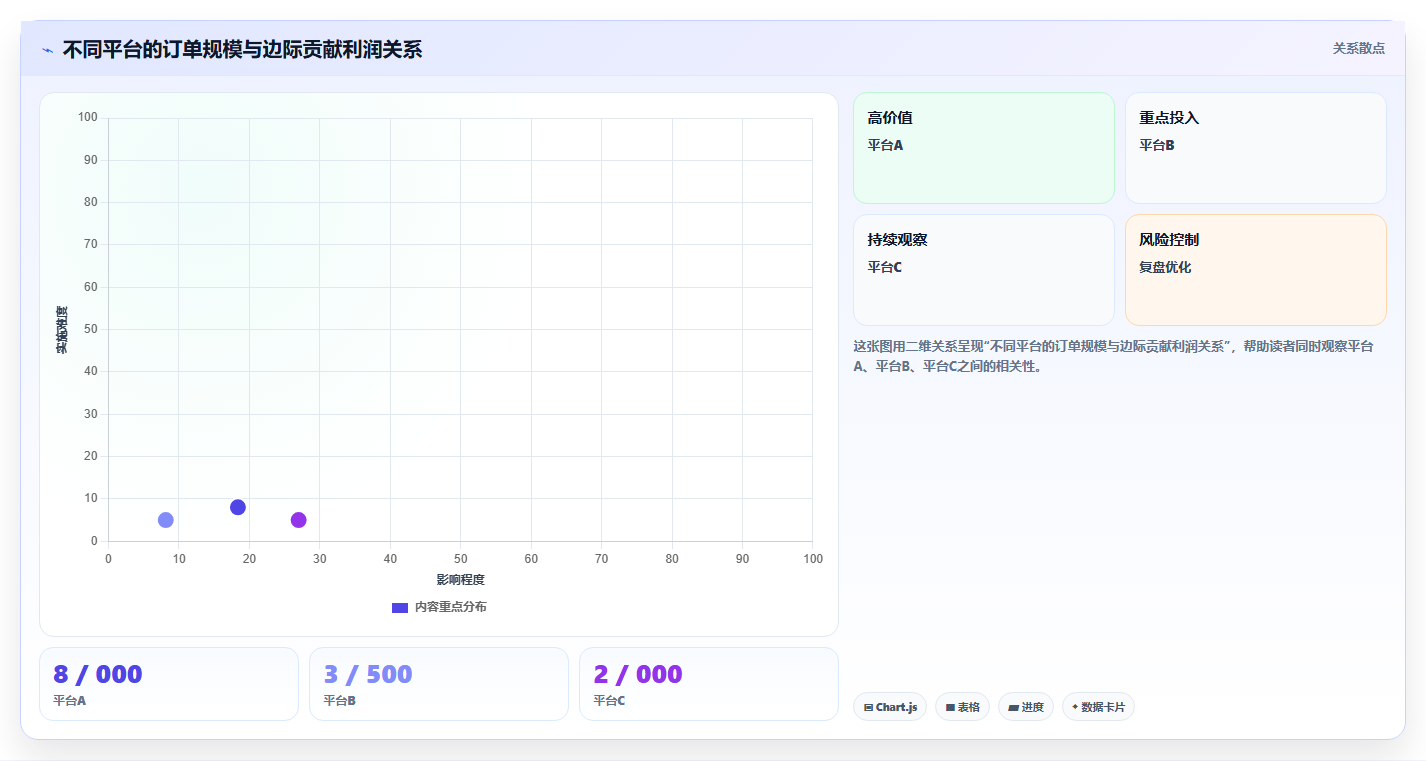
Task: Click the x-axis 50 tick label
Action: click(x=460, y=559)
